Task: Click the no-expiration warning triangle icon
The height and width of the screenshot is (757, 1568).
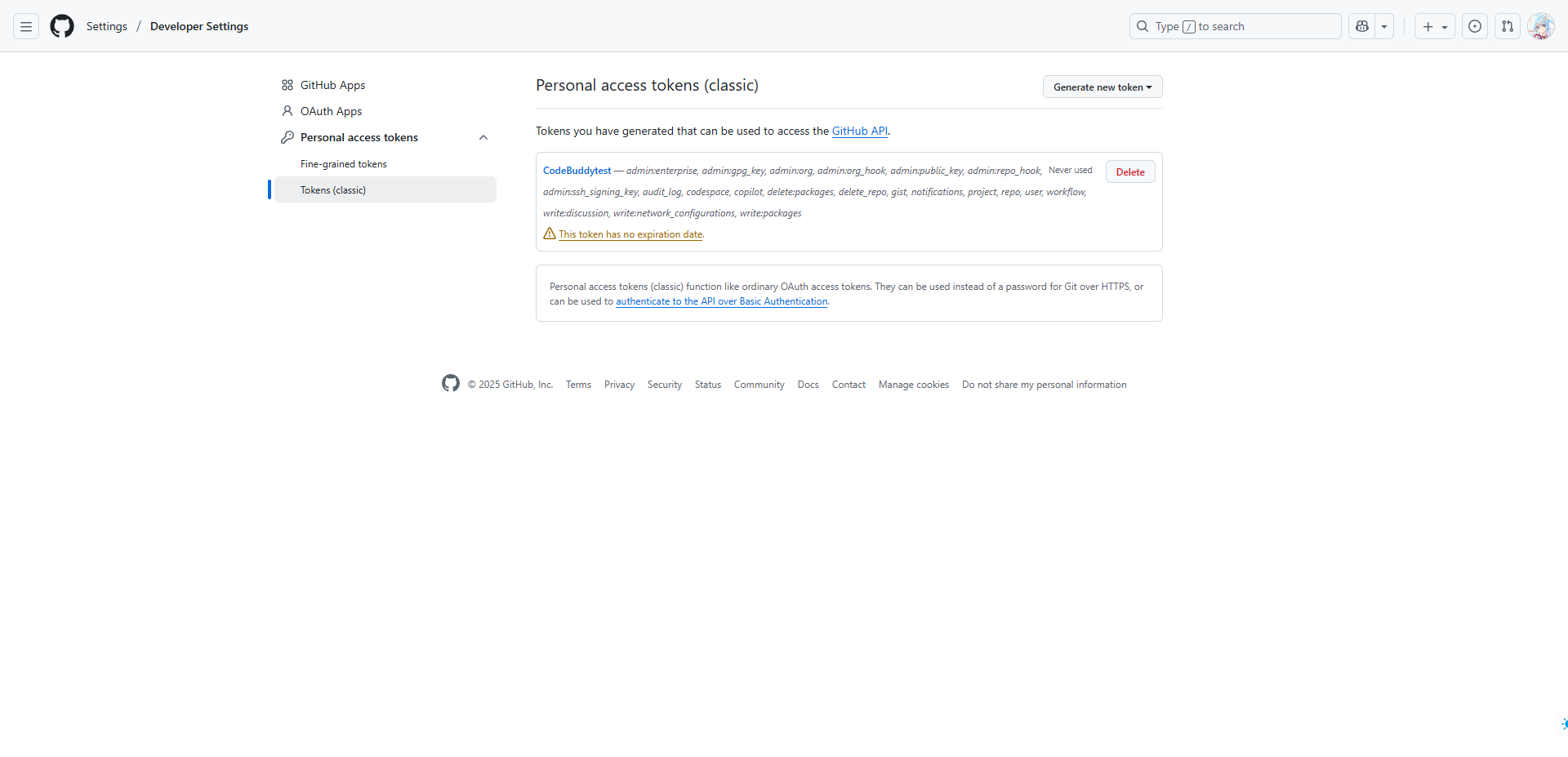Action: tap(550, 234)
